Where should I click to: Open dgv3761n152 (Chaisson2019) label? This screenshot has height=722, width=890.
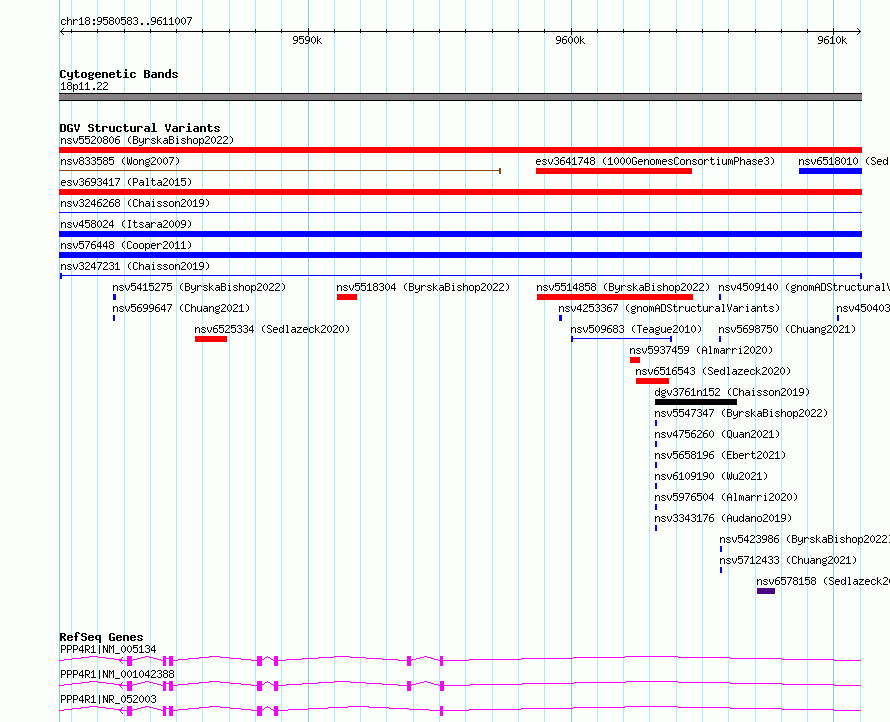(x=732, y=392)
